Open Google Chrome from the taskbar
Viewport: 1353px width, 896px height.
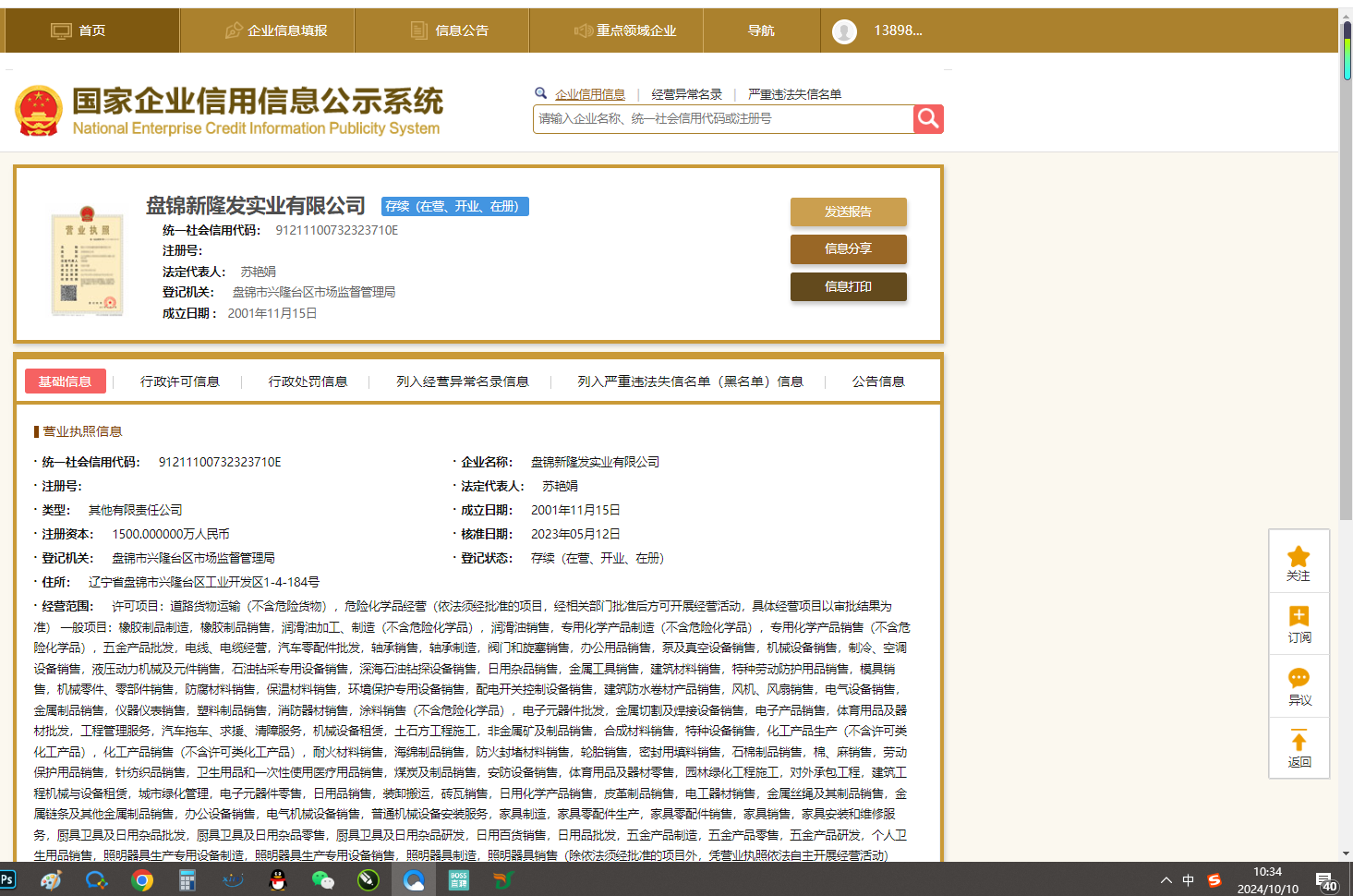(142, 880)
